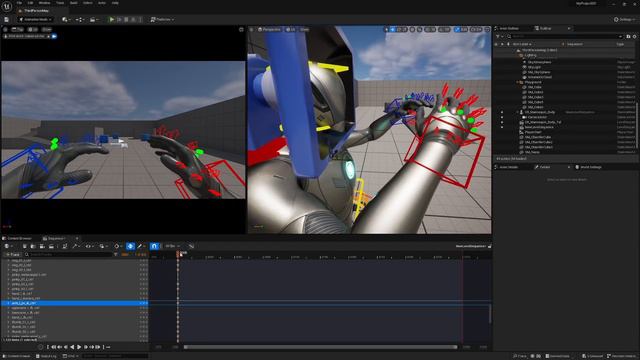Screen dimensions: 640x360
Task: Open Outliner settings gear icon
Action: pos(634,36)
